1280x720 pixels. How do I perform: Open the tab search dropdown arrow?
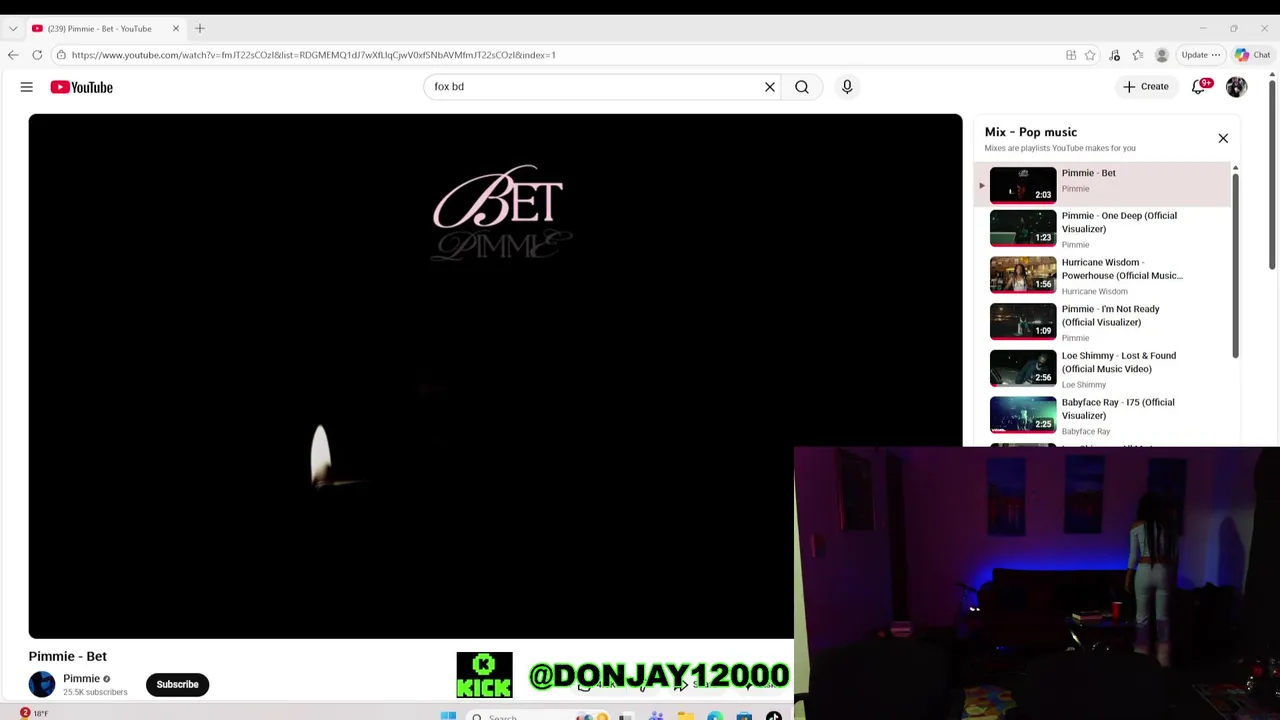pyautogui.click(x=13, y=29)
